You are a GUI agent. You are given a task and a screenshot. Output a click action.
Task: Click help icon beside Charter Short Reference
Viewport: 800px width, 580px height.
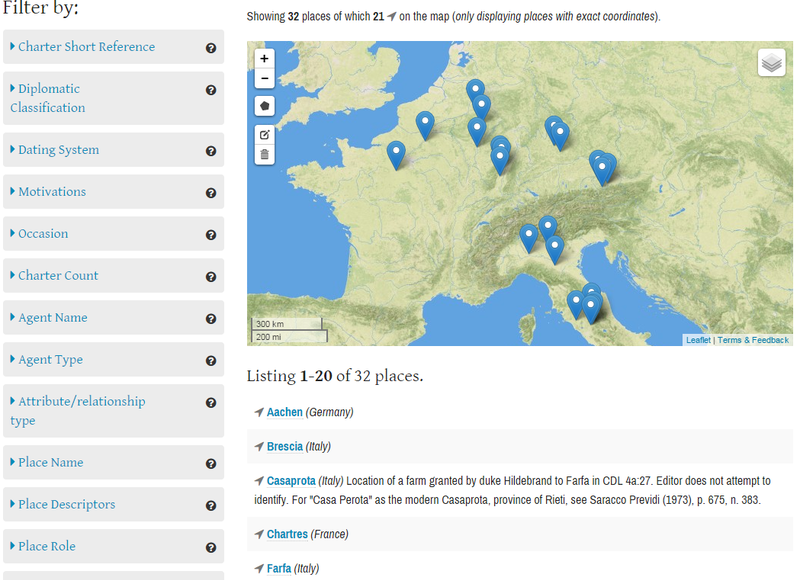tap(211, 48)
